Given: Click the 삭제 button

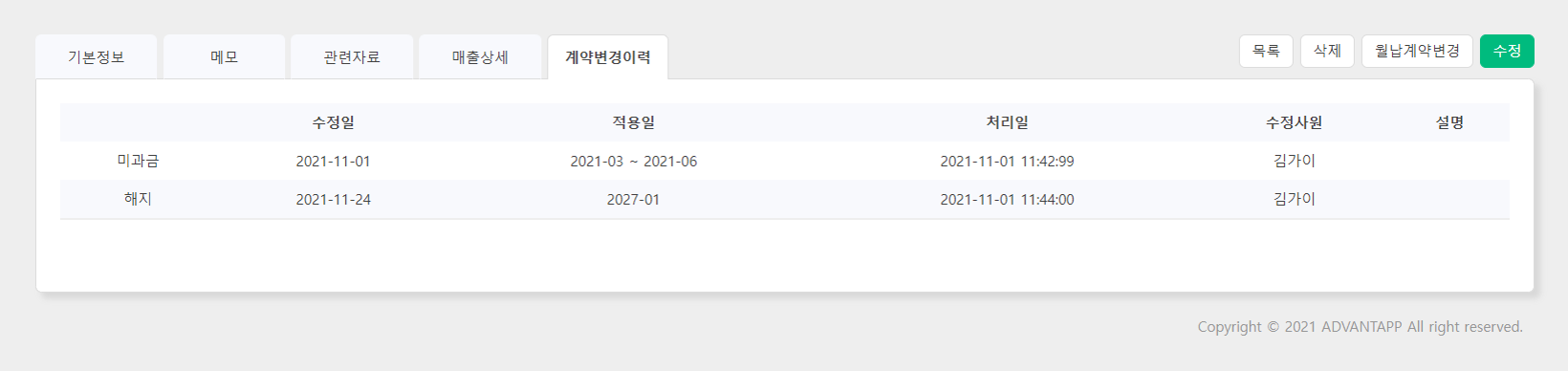Looking at the screenshot, I should pyautogui.click(x=1327, y=51).
